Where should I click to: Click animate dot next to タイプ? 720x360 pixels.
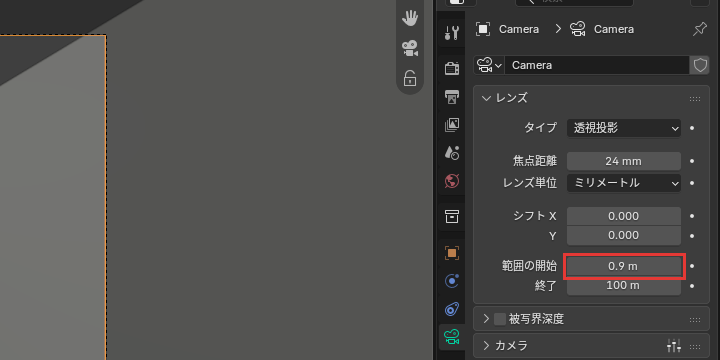692,128
